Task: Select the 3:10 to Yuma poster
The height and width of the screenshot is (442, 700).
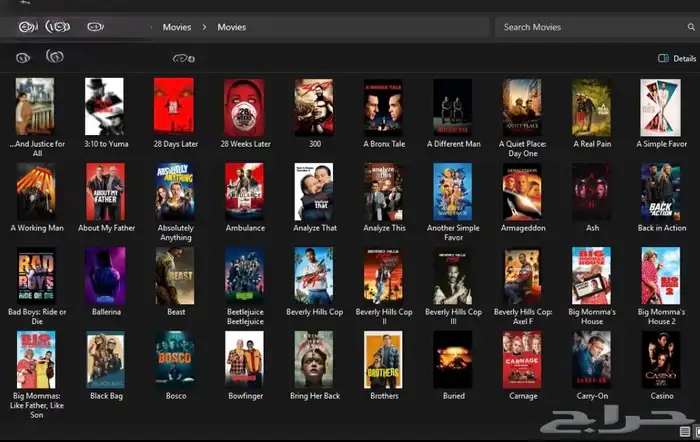Action: point(104,106)
